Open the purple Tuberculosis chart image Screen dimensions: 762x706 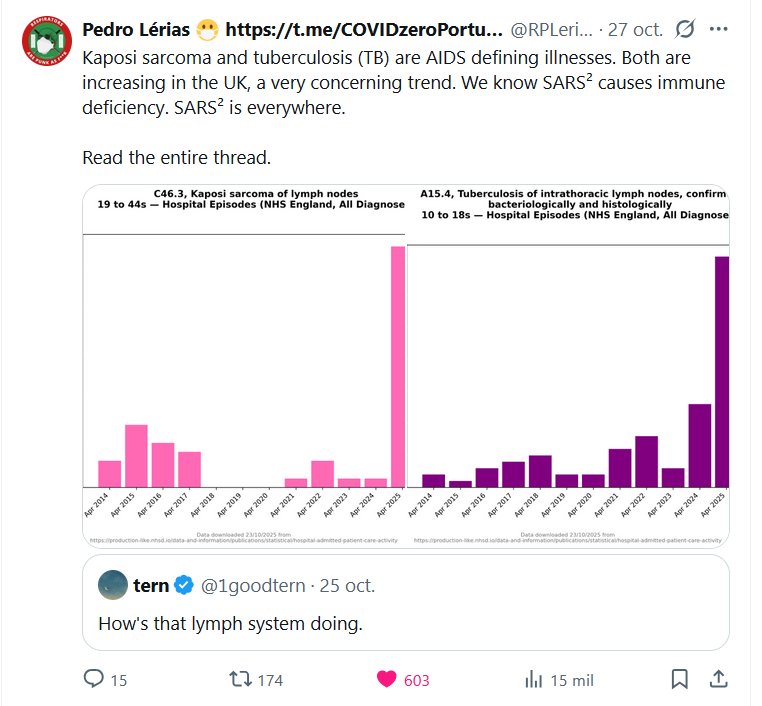pos(568,365)
